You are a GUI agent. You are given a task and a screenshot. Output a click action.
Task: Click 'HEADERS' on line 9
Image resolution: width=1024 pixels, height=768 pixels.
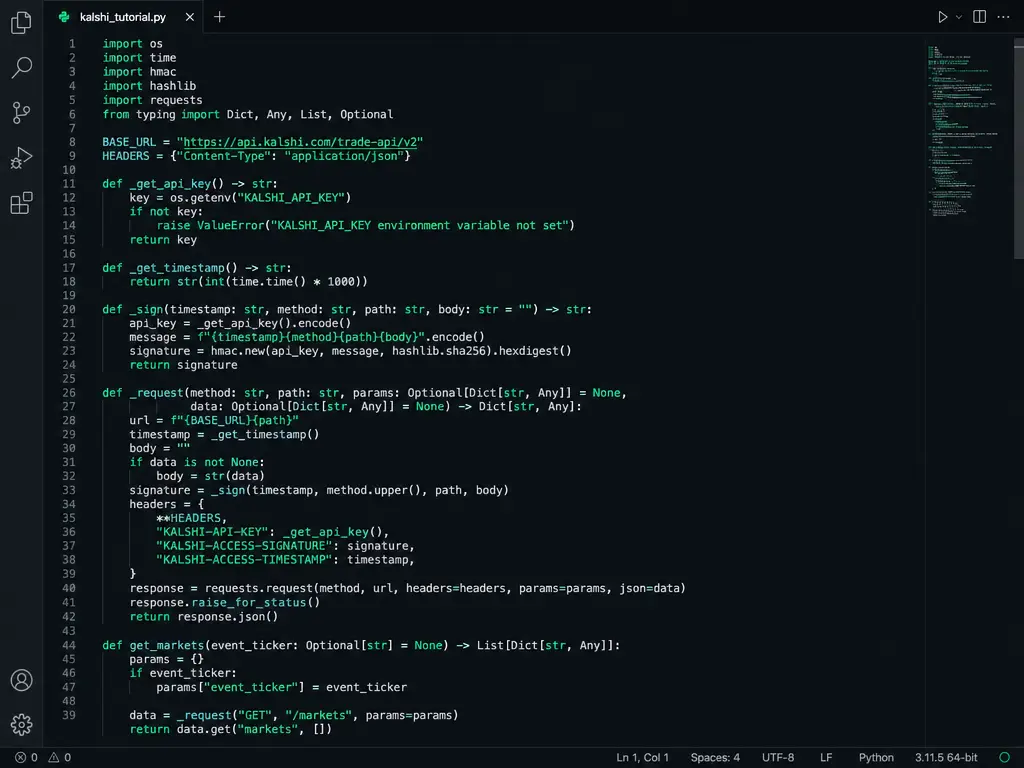(x=125, y=155)
